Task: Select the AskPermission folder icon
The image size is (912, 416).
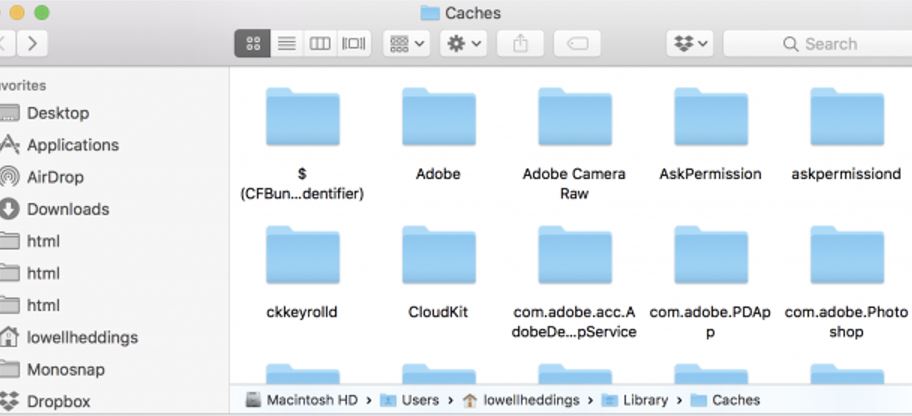Action: point(711,117)
